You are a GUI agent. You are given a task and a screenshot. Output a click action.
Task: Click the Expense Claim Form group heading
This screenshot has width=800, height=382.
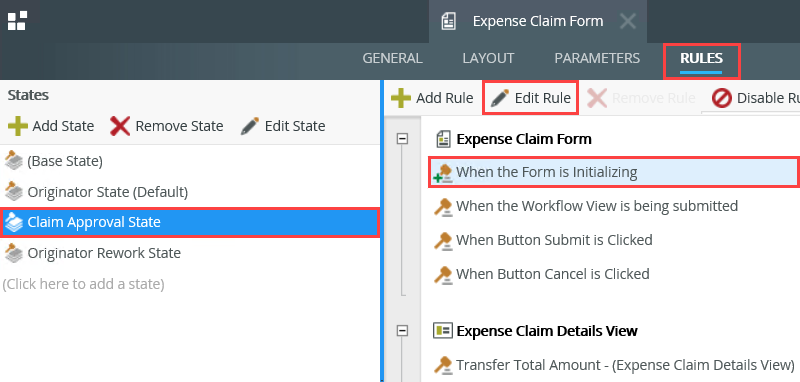click(524, 139)
